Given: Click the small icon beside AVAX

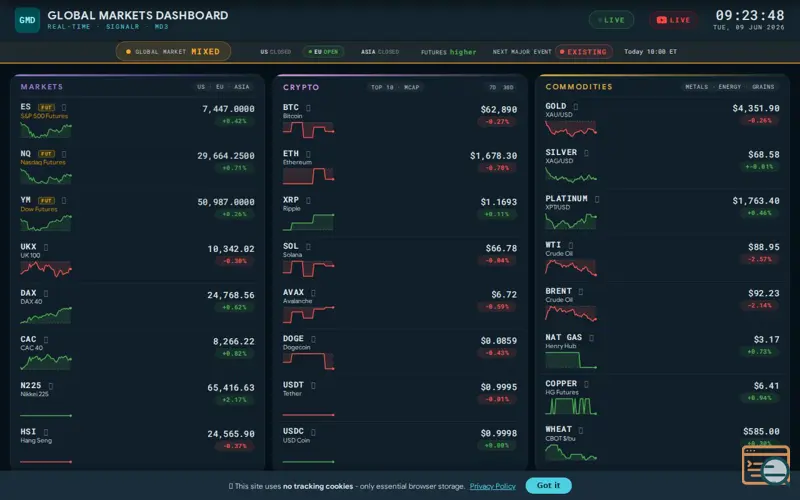Looking at the screenshot, I should pos(313,293).
